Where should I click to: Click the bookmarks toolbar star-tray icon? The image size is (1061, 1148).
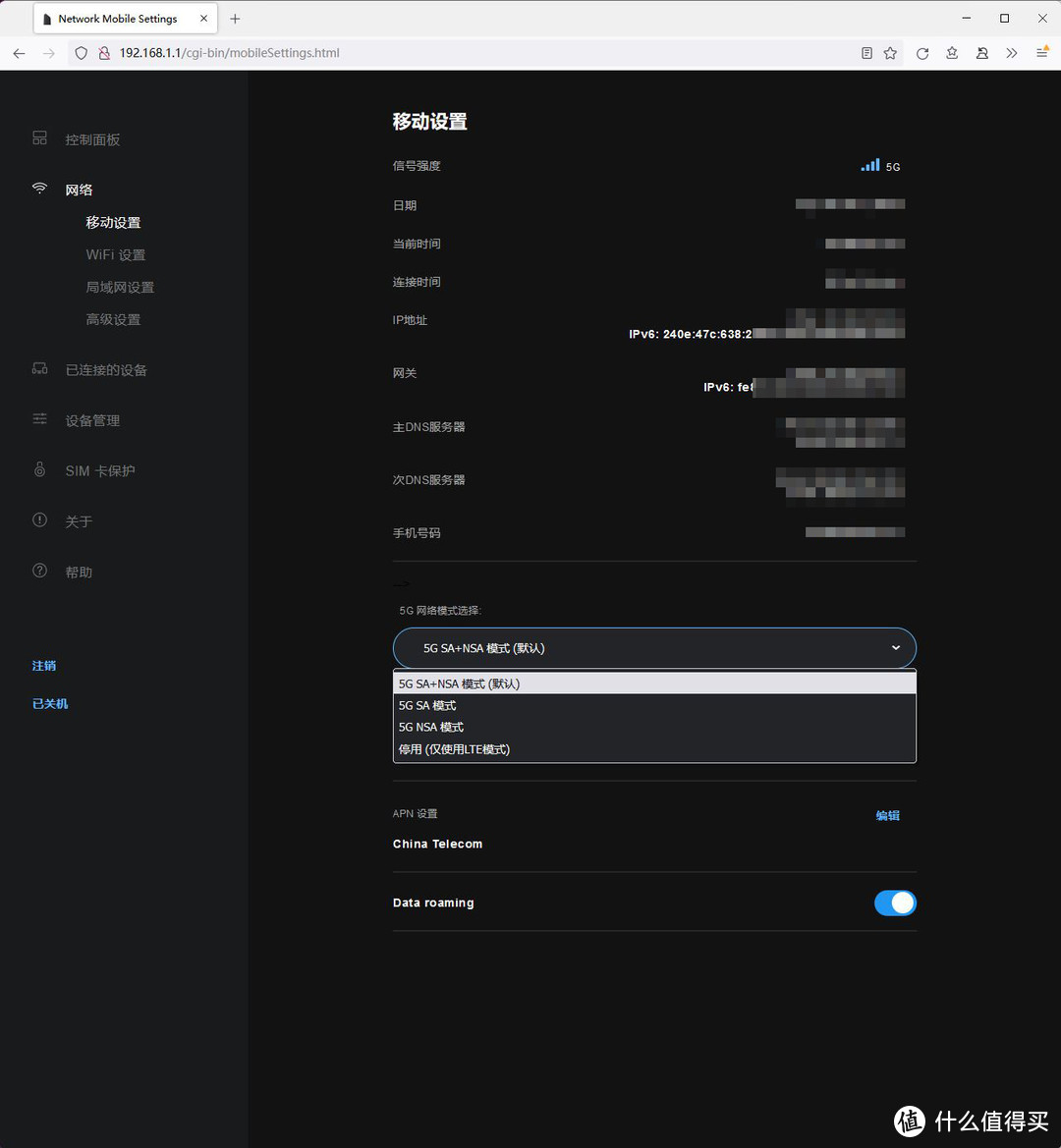952,53
